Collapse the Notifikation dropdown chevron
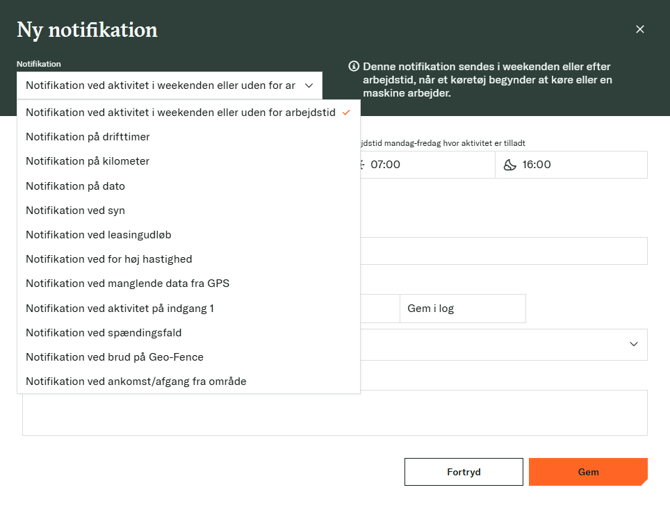 pos(309,86)
